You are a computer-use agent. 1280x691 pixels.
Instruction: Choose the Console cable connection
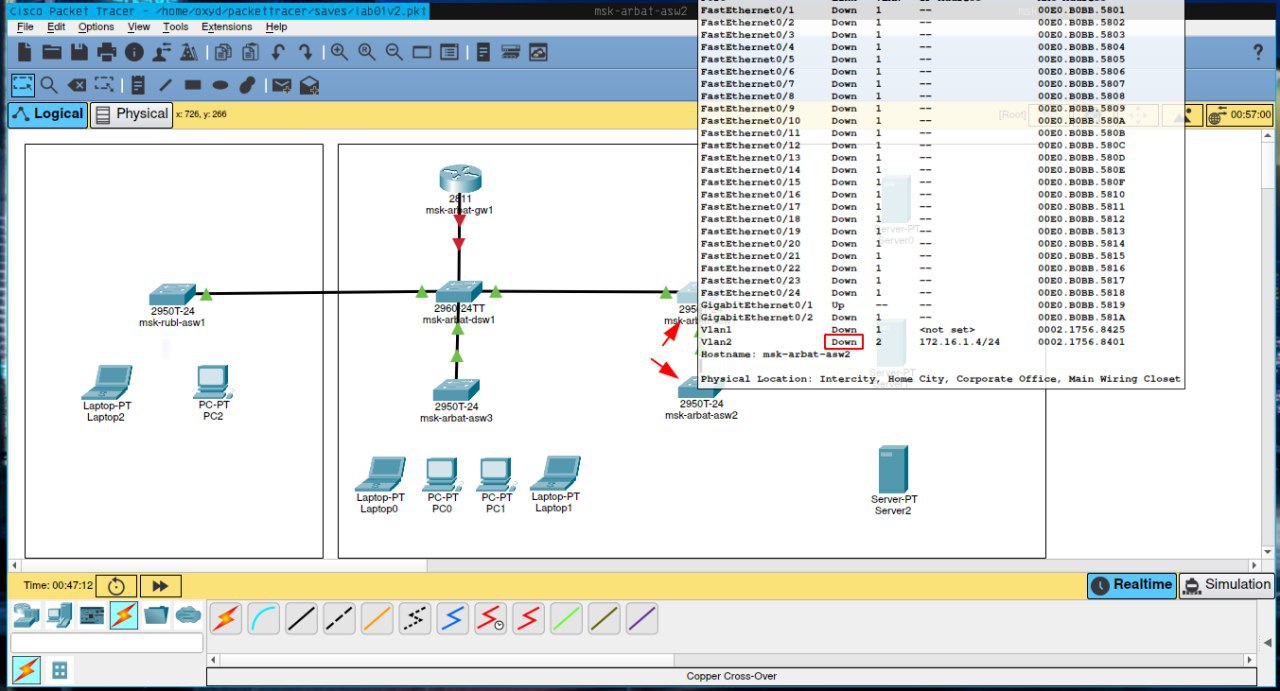264,619
